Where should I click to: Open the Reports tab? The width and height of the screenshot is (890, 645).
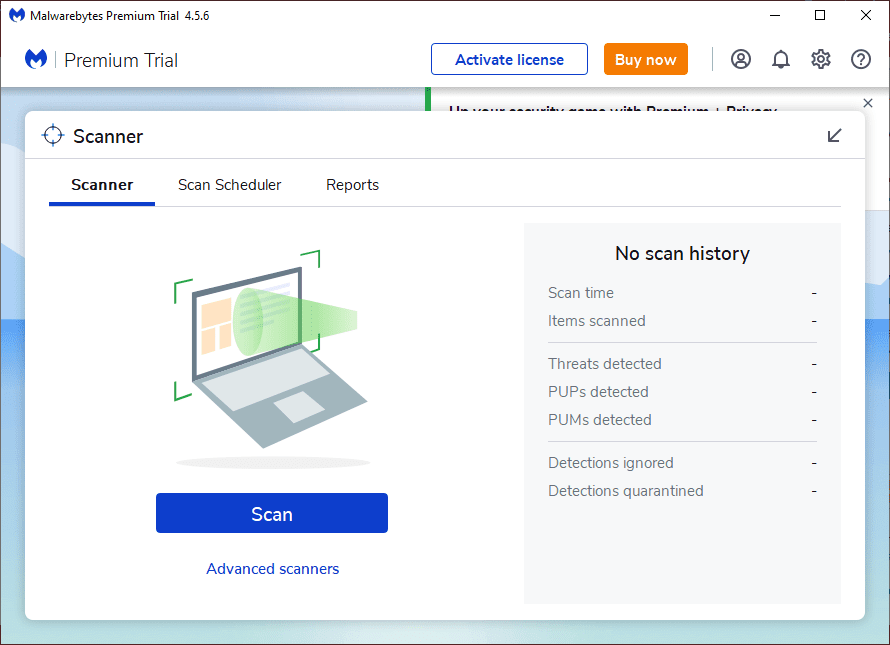click(x=352, y=185)
